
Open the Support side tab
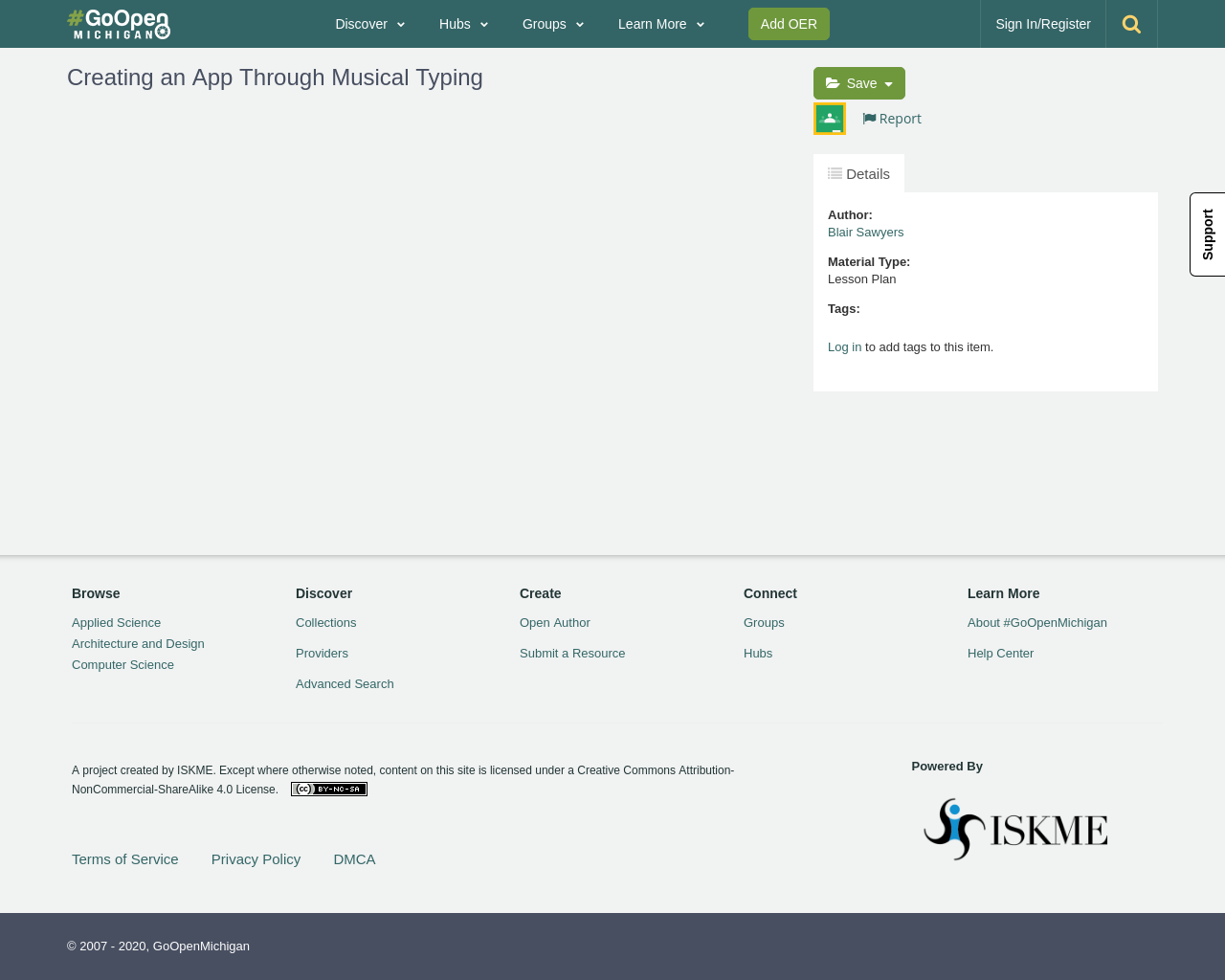1208,234
